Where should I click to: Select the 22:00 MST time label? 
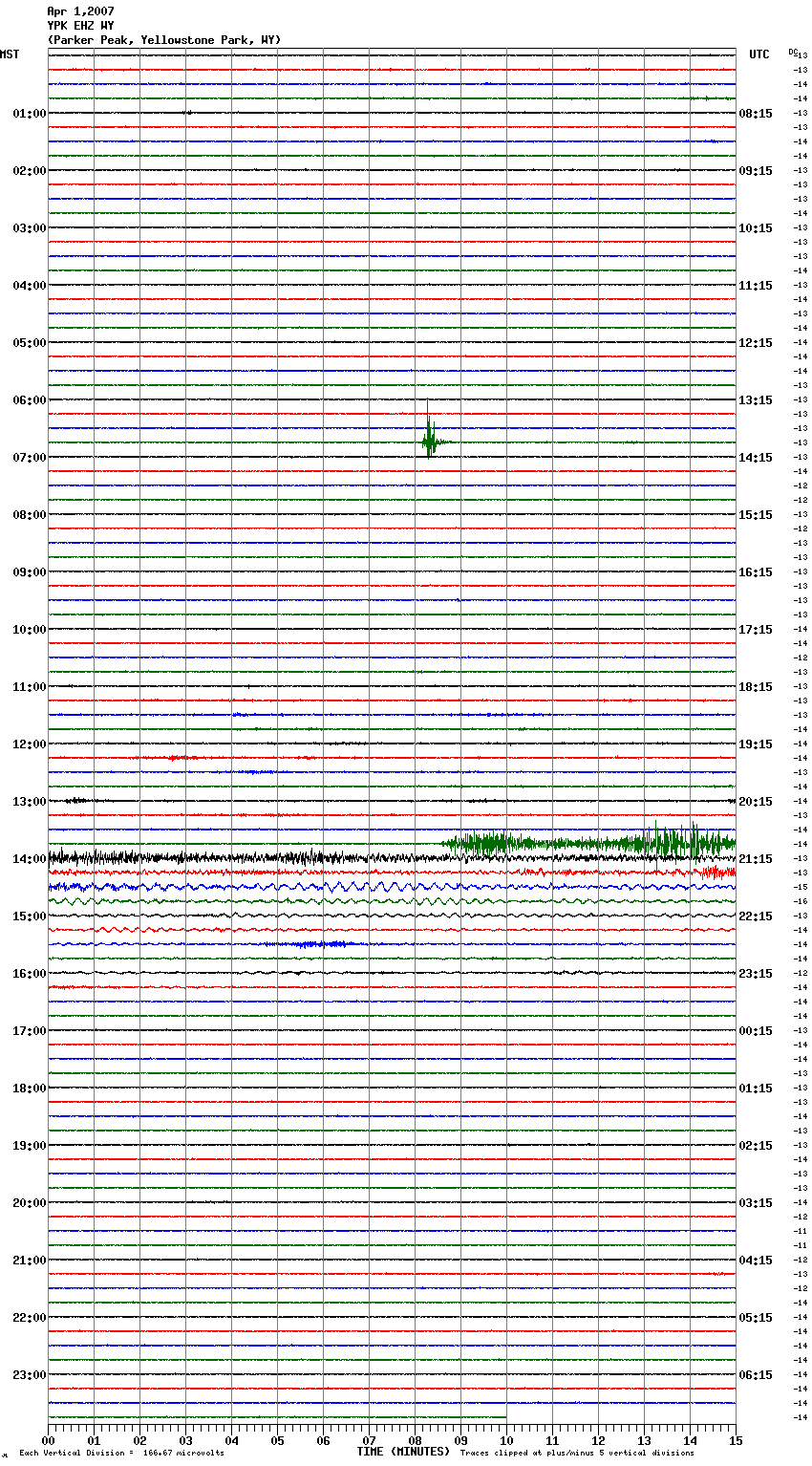point(30,1318)
